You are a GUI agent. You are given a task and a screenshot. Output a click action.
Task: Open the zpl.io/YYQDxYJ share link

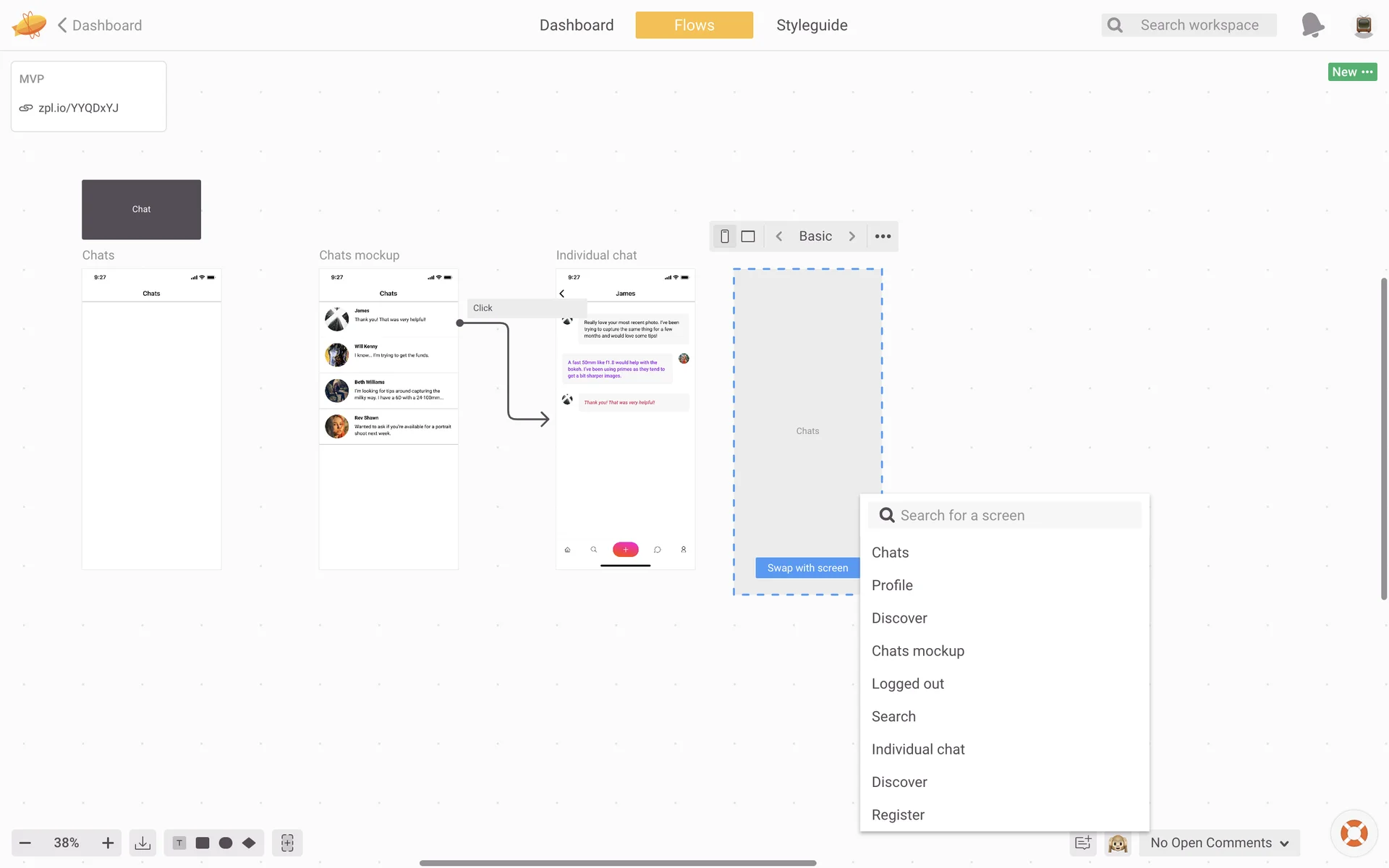tap(78, 108)
